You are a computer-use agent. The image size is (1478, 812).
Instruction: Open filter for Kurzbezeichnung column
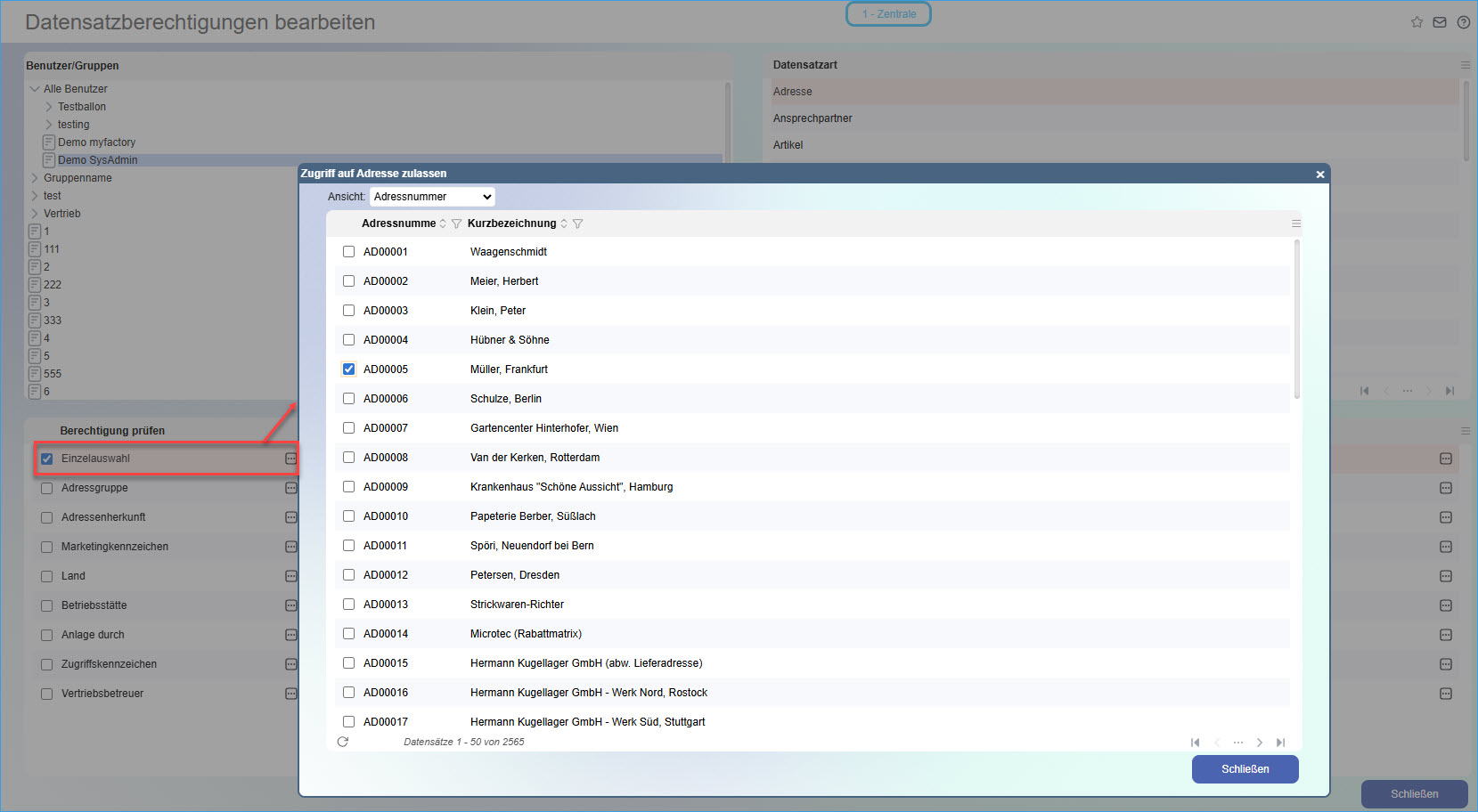tap(578, 223)
